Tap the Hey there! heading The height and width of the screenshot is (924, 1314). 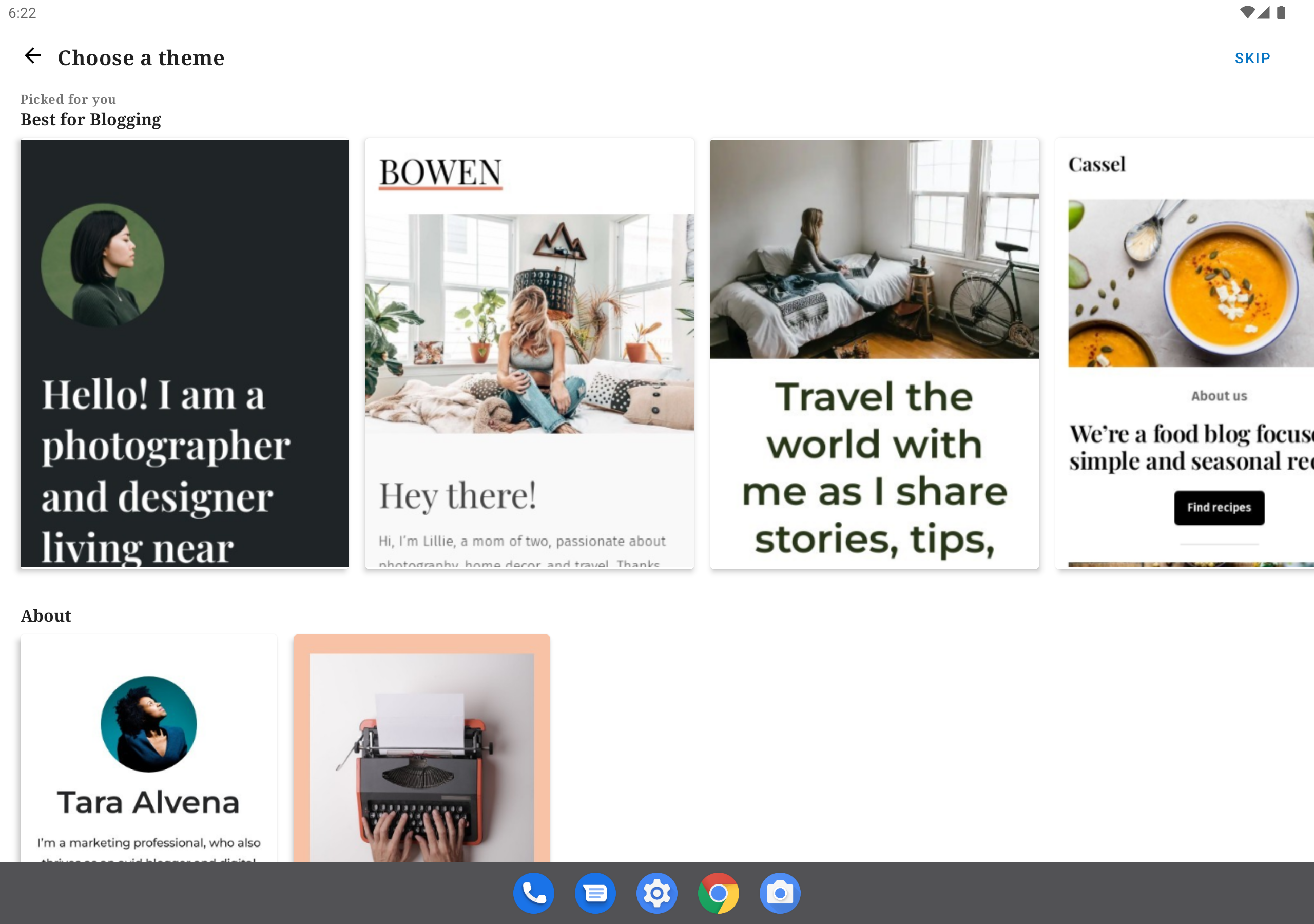point(457,495)
